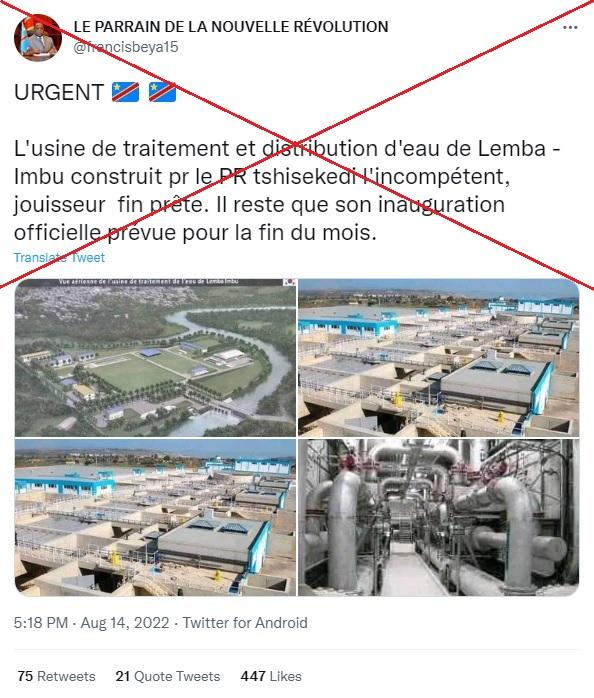Click the first DR Congo flag emoji

(125, 92)
